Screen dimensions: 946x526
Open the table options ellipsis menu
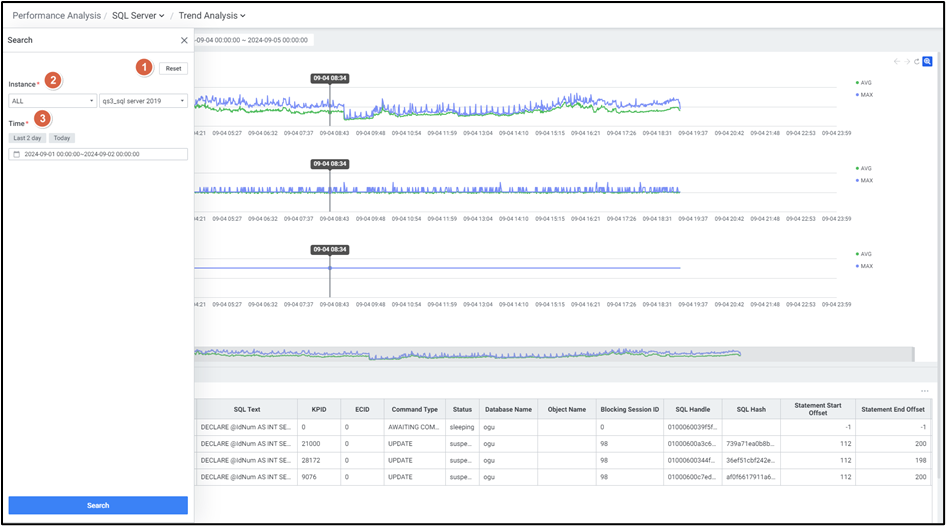click(x=925, y=390)
